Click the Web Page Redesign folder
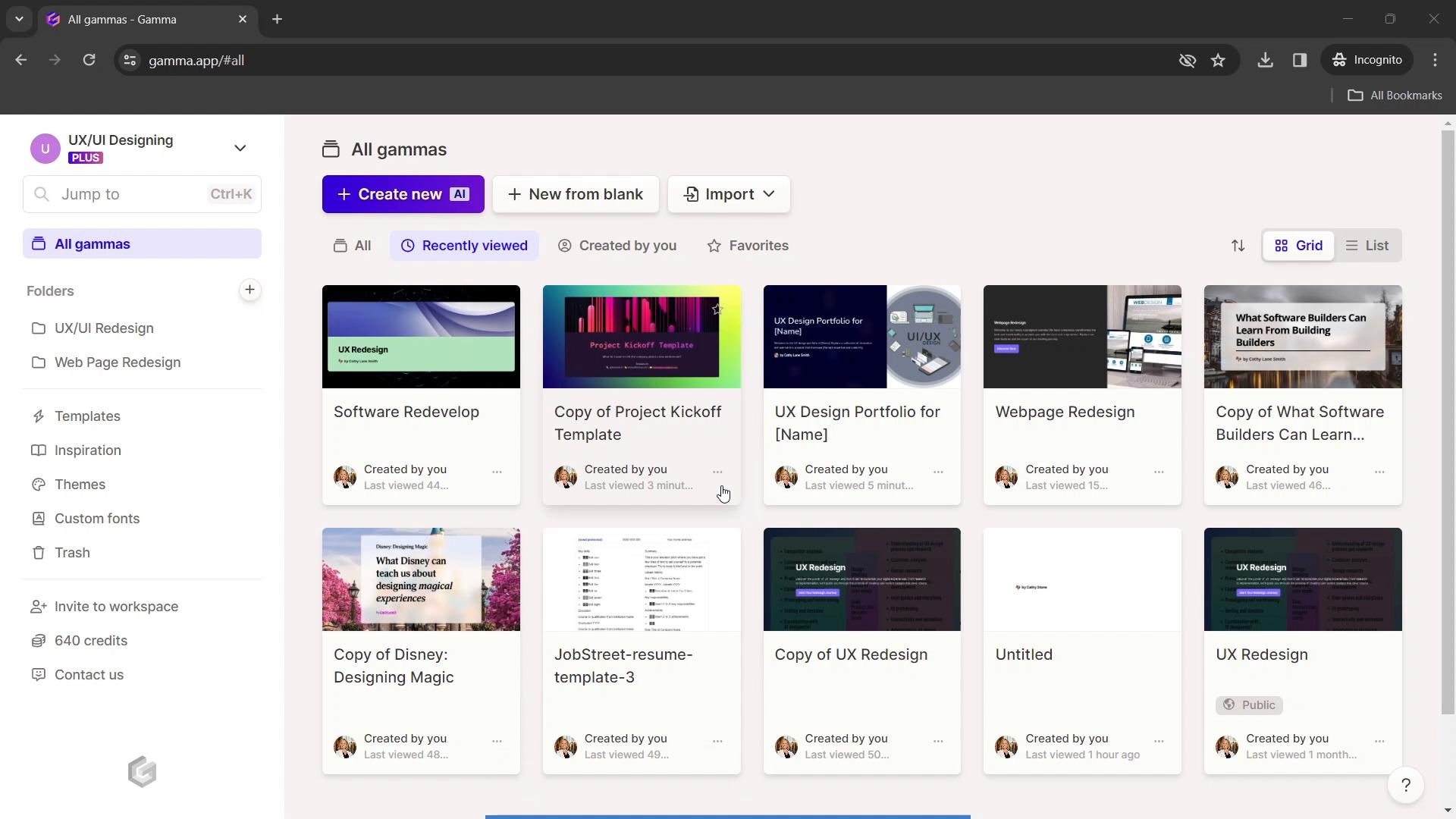Viewport: 1456px width, 819px height. (117, 361)
